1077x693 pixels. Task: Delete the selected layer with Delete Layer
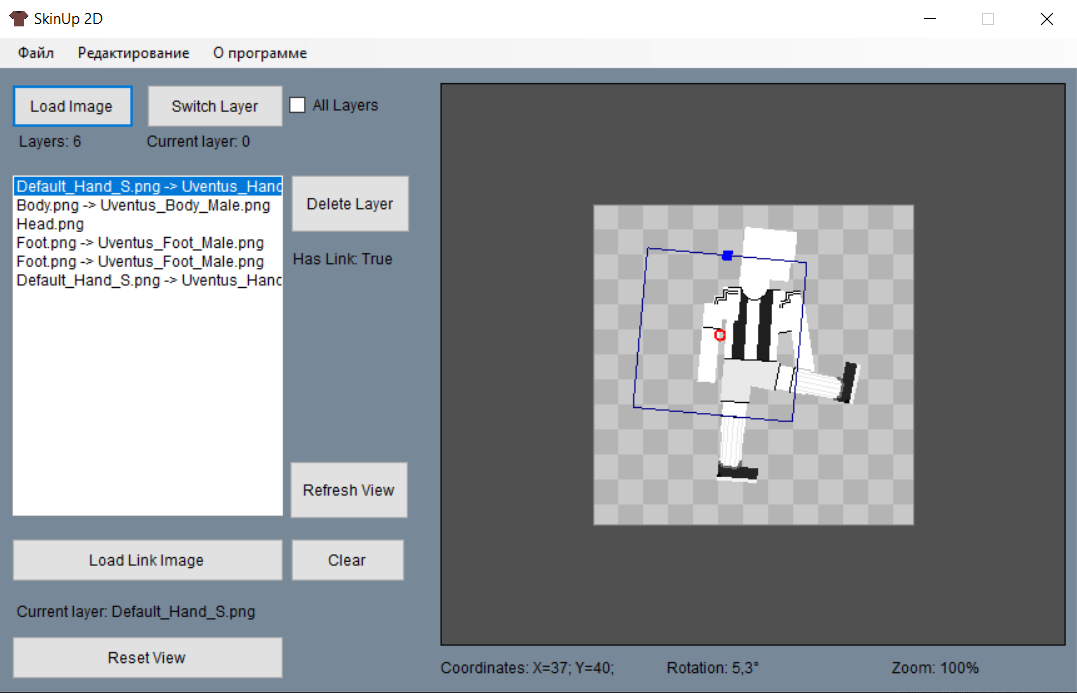[350, 204]
